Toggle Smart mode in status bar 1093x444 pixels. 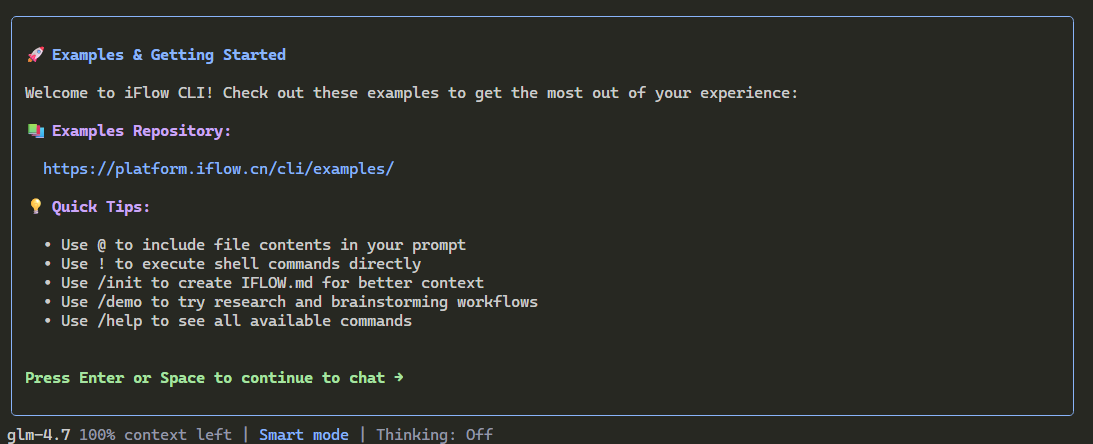[304, 435]
